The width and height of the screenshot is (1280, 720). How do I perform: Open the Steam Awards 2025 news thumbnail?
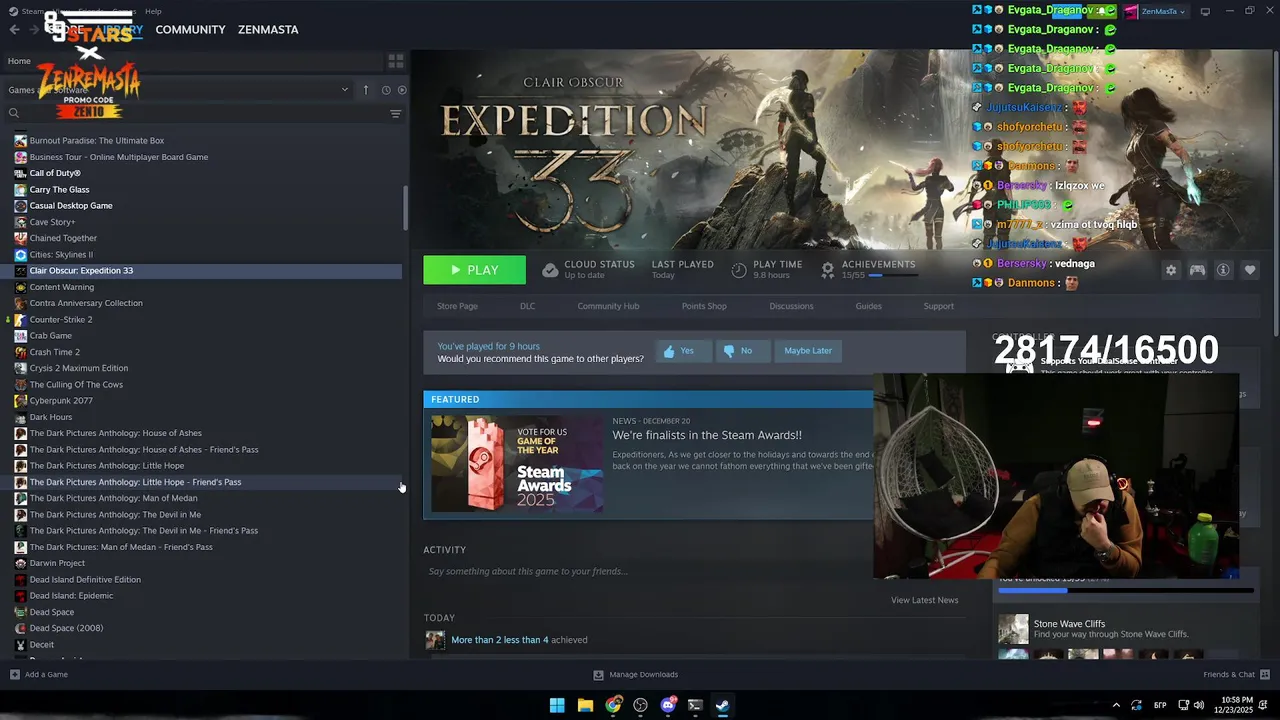(517, 464)
